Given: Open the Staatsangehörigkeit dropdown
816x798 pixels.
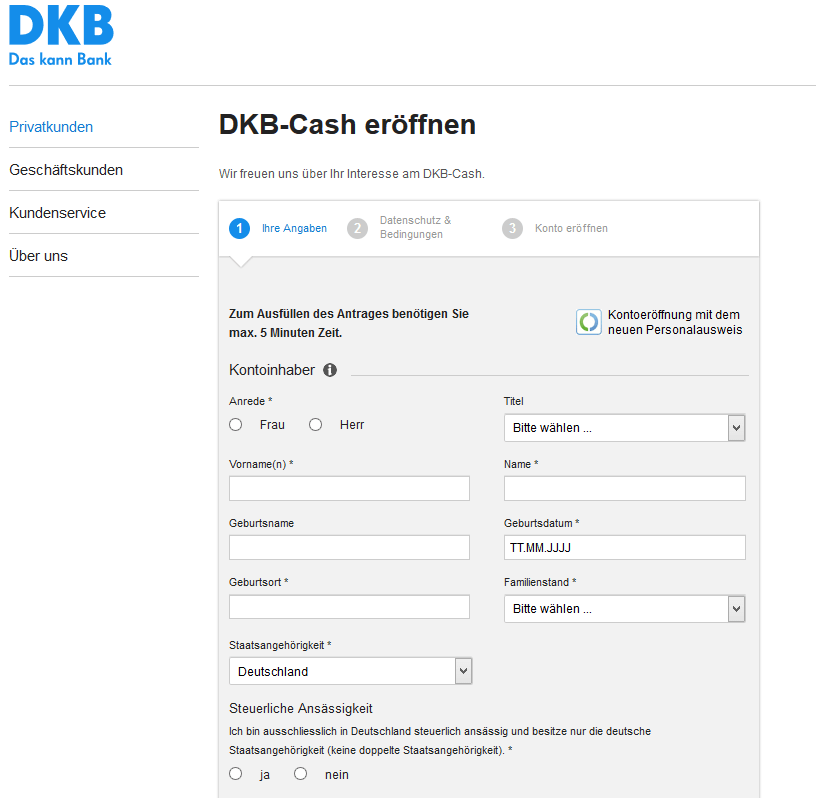Looking at the screenshot, I should (350, 672).
